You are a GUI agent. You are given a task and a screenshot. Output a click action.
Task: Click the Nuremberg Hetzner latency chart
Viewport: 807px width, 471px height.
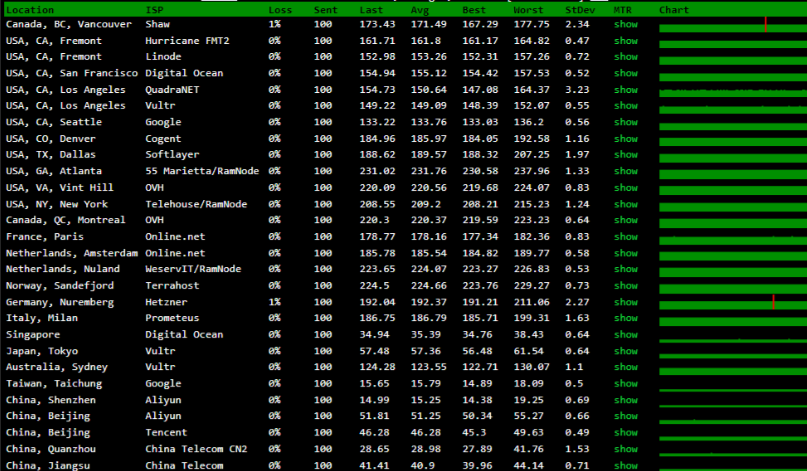(733, 302)
